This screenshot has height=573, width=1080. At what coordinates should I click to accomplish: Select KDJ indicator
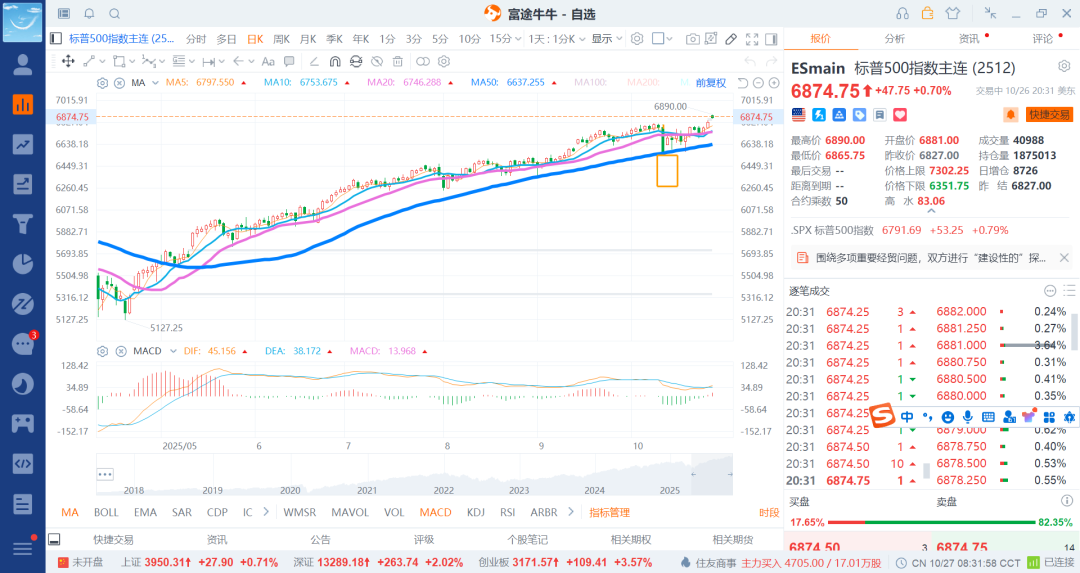pyautogui.click(x=475, y=512)
